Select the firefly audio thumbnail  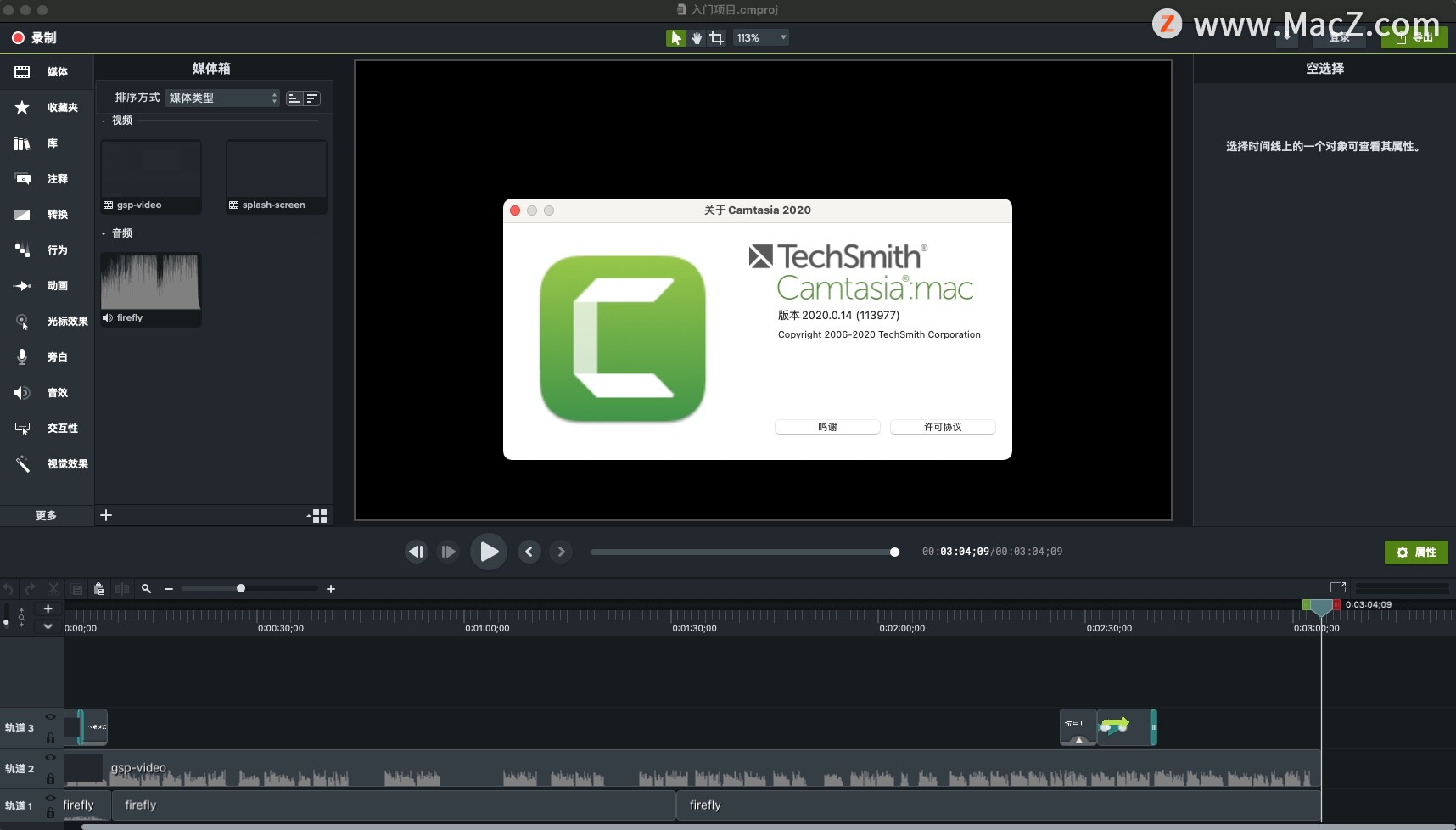[x=151, y=289]
